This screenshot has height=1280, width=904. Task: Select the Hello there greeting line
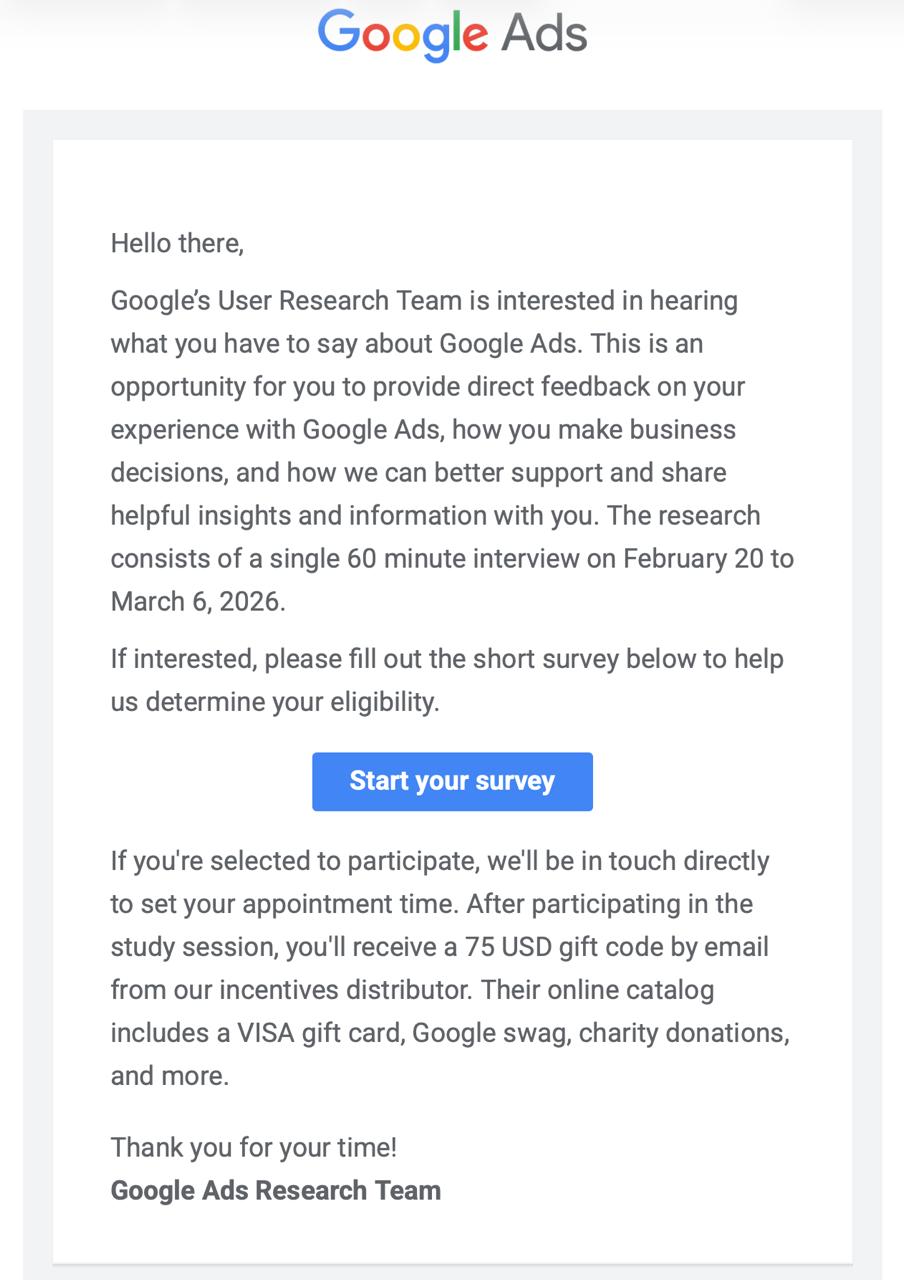pos(177,243)
